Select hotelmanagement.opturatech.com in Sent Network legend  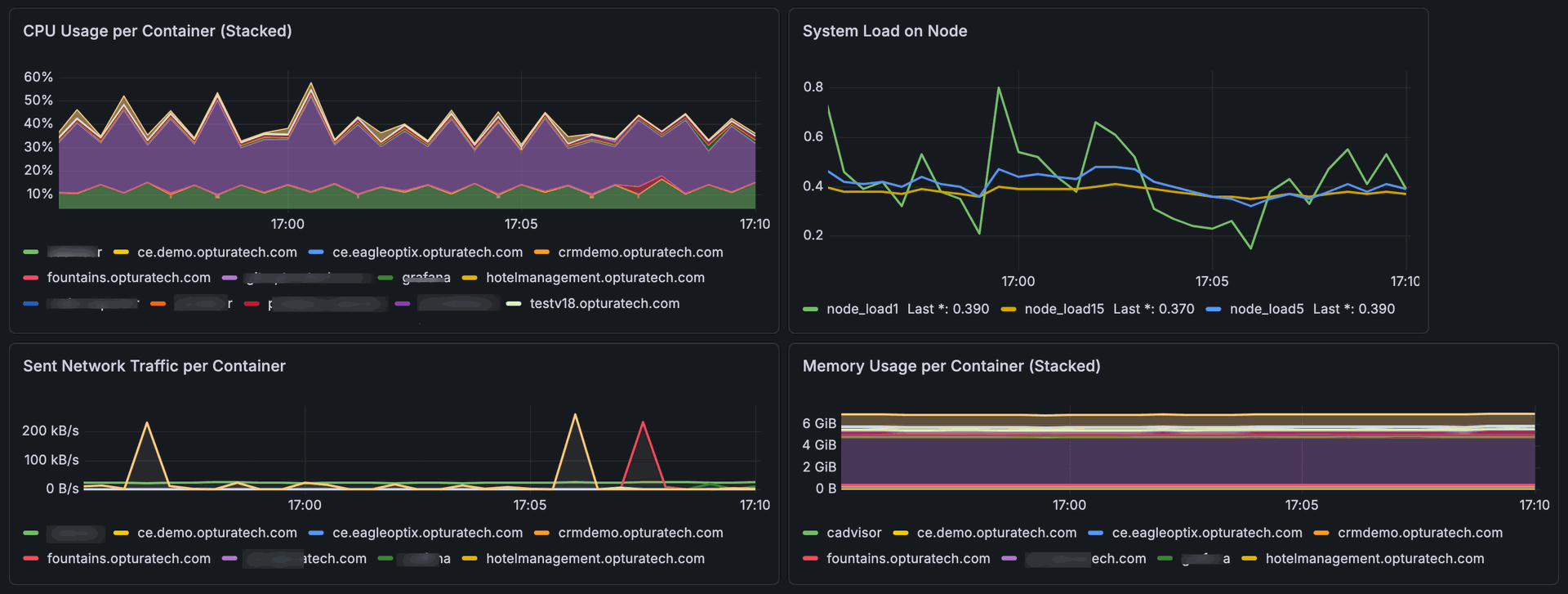click(x=595, y=559)
